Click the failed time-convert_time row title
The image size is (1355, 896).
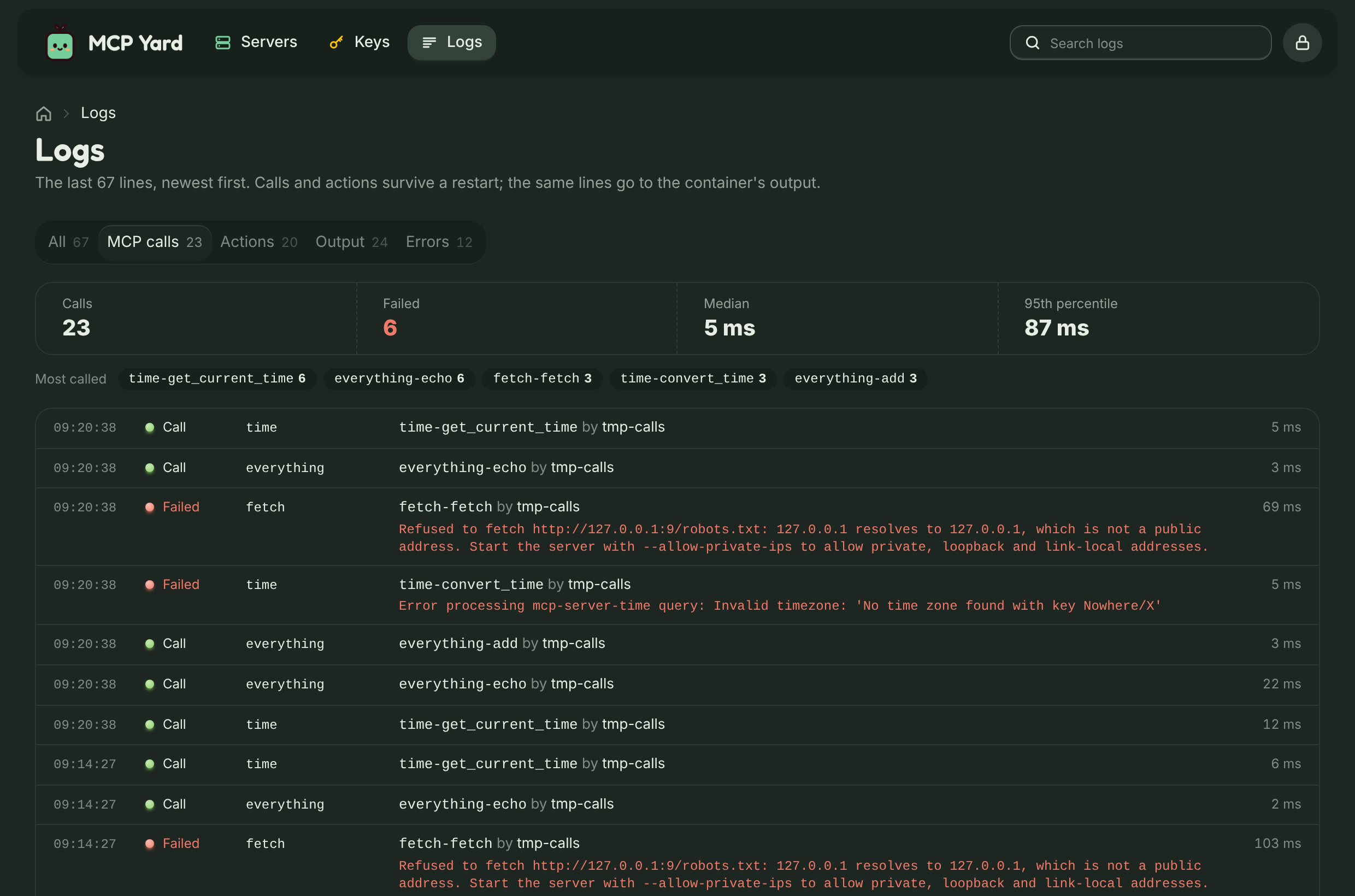[514, 585]
